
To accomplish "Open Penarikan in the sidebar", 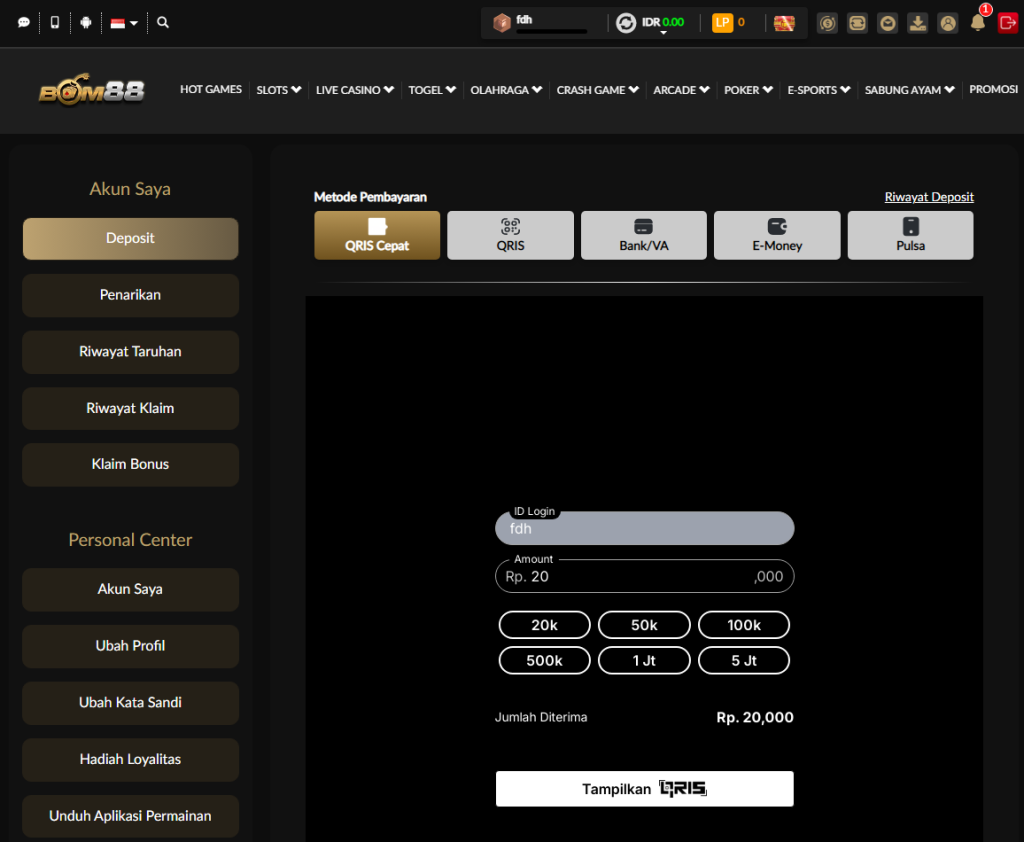I will point(130,295).
